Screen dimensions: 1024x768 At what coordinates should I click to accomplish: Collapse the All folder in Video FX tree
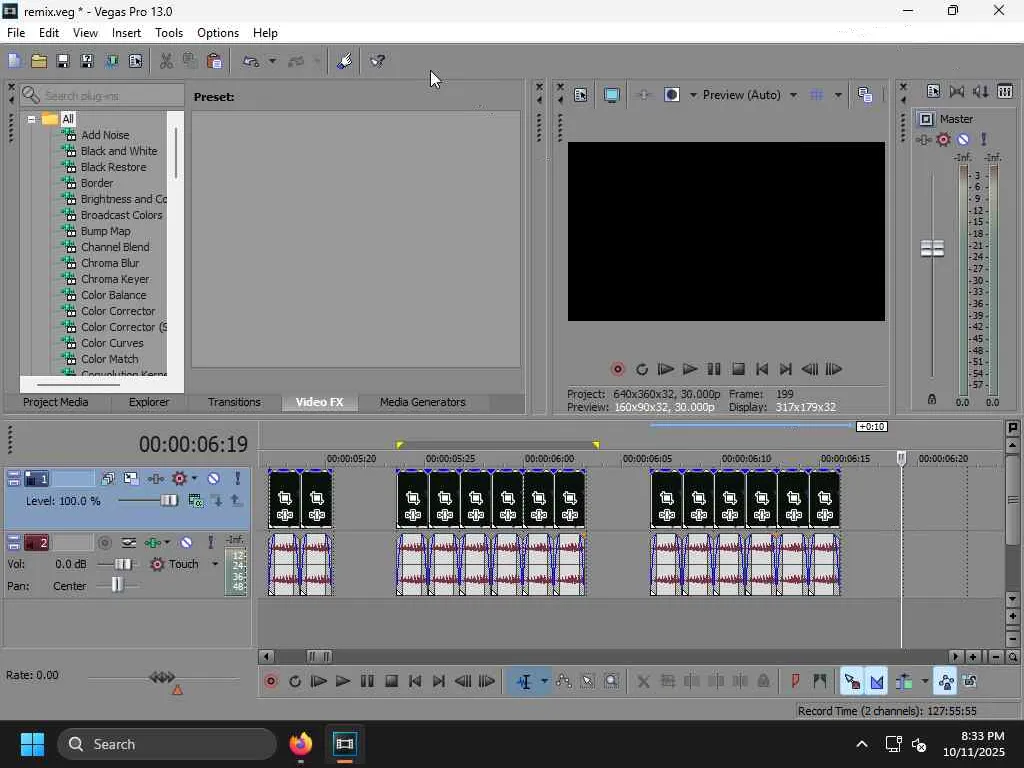pos(31,119)
